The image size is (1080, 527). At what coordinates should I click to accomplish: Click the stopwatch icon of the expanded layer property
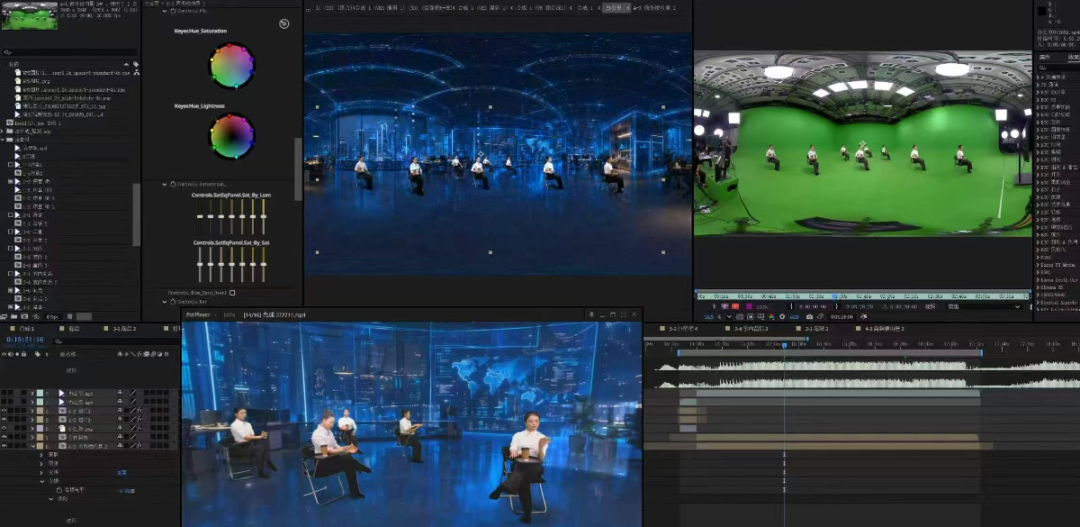pyautogui.click(x=59, y=490)
